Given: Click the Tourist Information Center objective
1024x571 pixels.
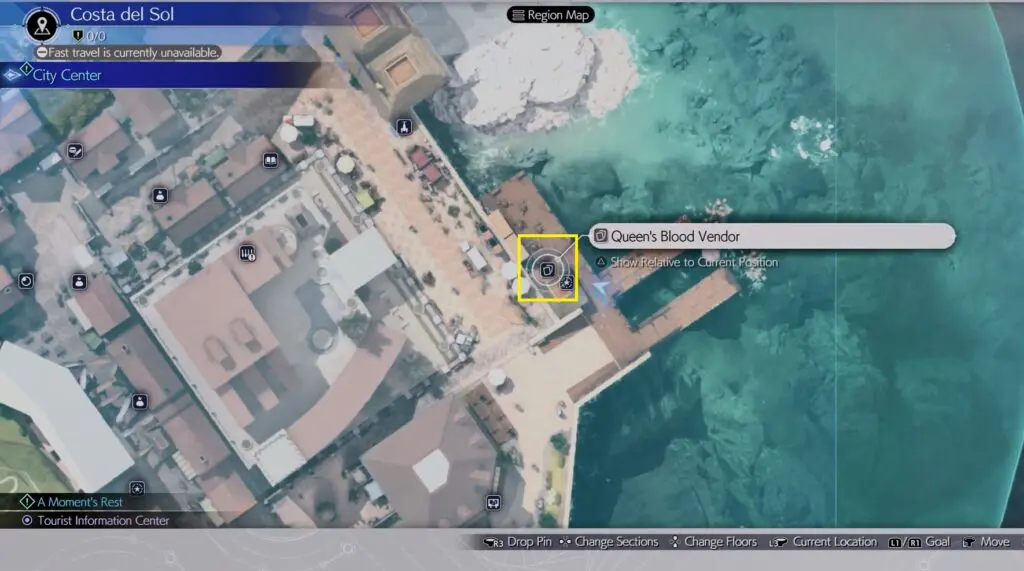Looking at the screenshot, I should click(102, 521).
